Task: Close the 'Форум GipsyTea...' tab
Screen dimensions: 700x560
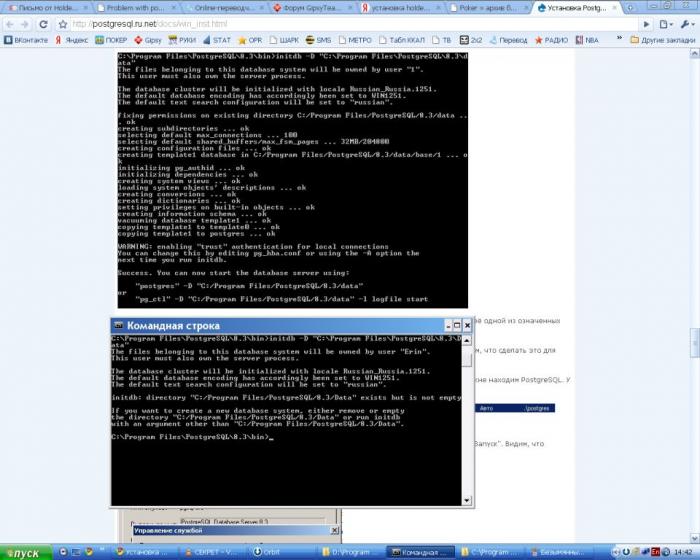Action: click(x=351, y=8)
